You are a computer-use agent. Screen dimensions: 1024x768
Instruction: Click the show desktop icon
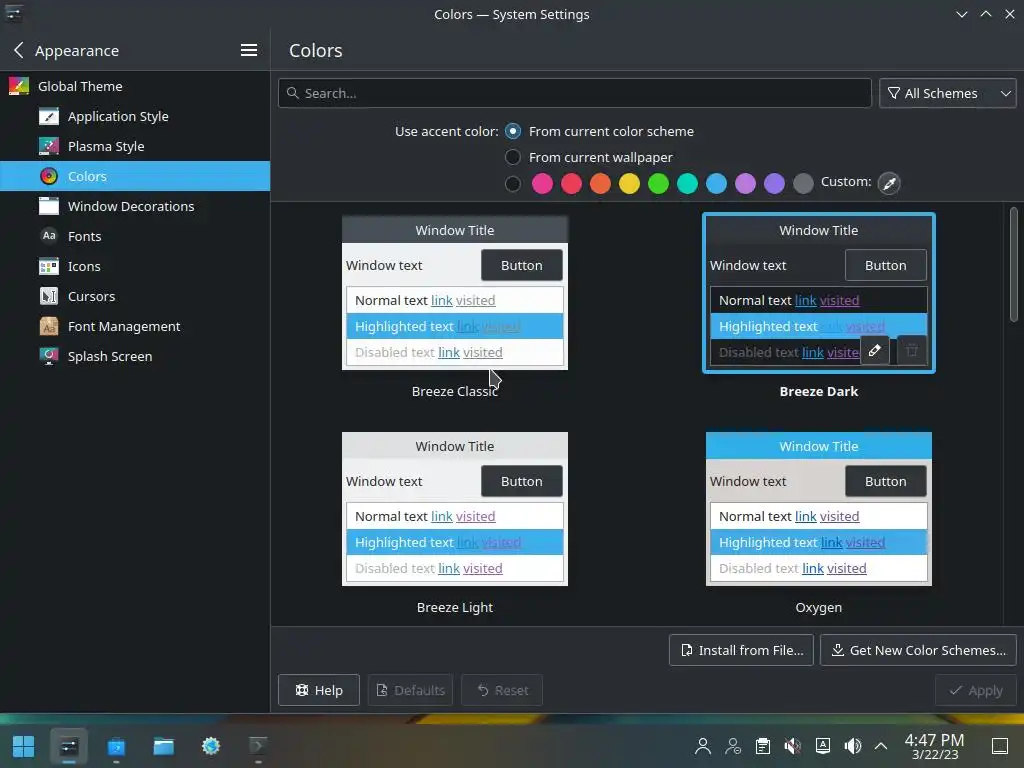[x=1000, y=746]
